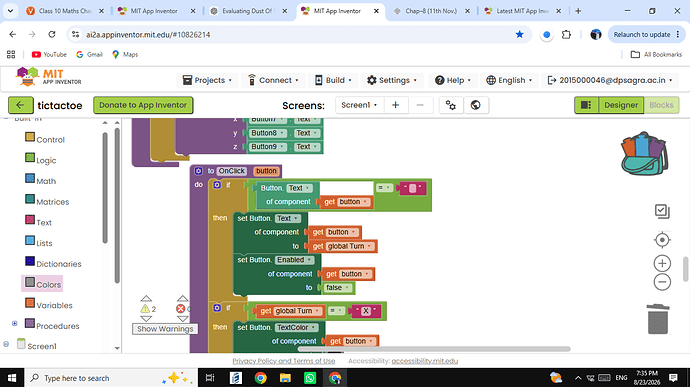Click Donate to App Inventor
690x387 pixels.
click(x=143, y=105)
